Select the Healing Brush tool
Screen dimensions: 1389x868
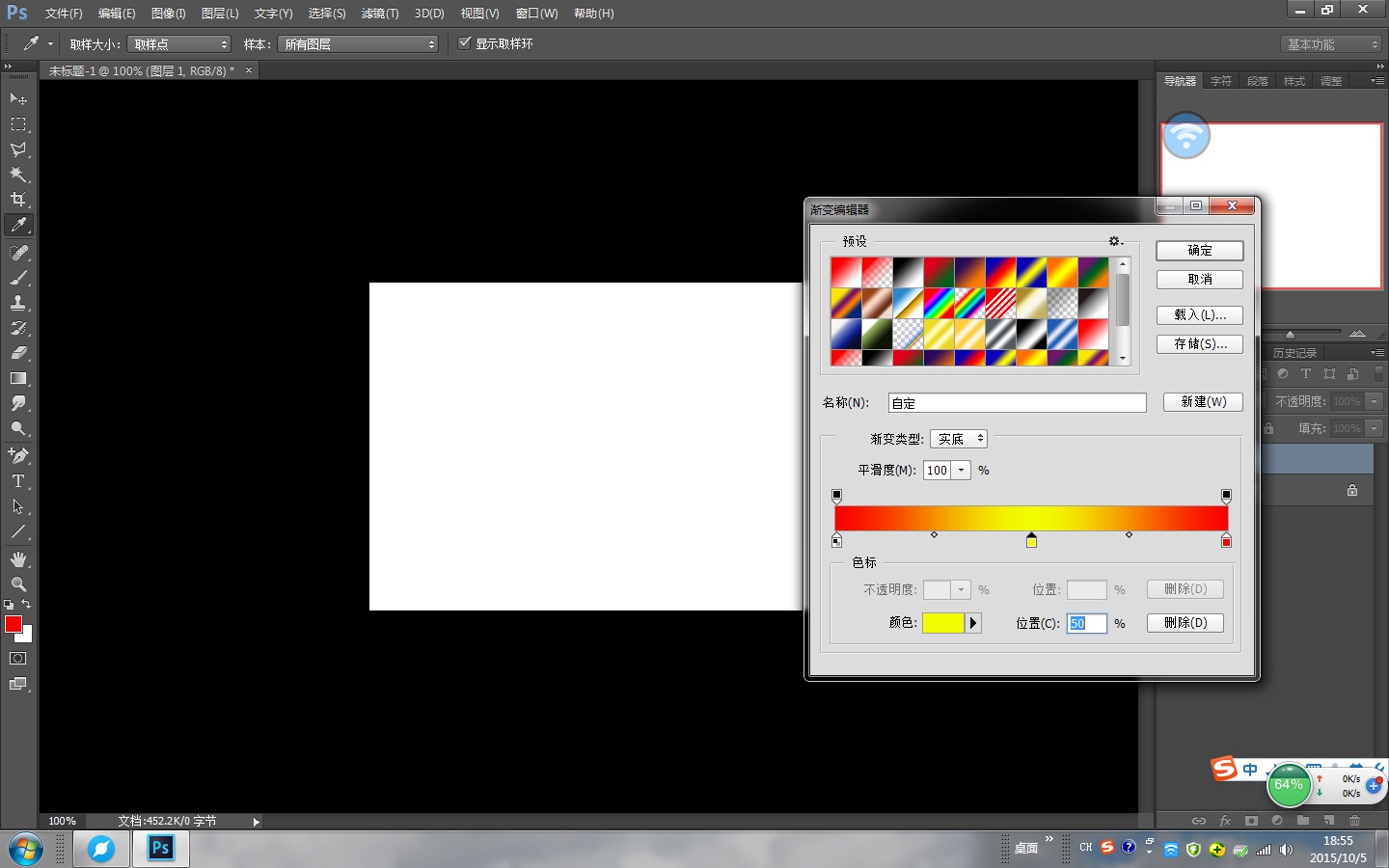pyautogui.click(x=18, y=252)
